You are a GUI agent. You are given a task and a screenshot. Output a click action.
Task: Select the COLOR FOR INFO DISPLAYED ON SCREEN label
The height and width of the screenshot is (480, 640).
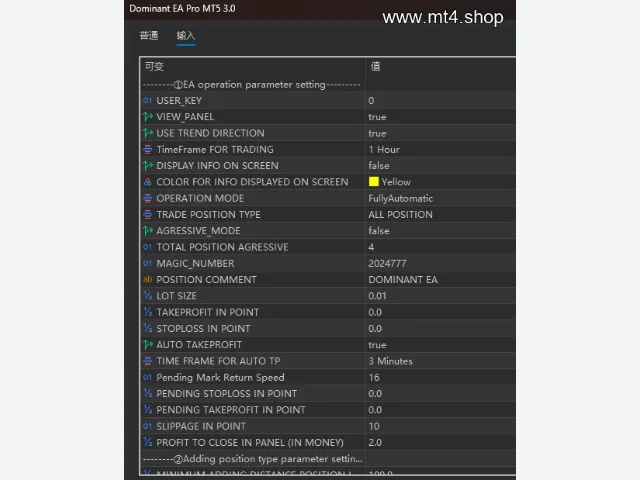(252, 182)
